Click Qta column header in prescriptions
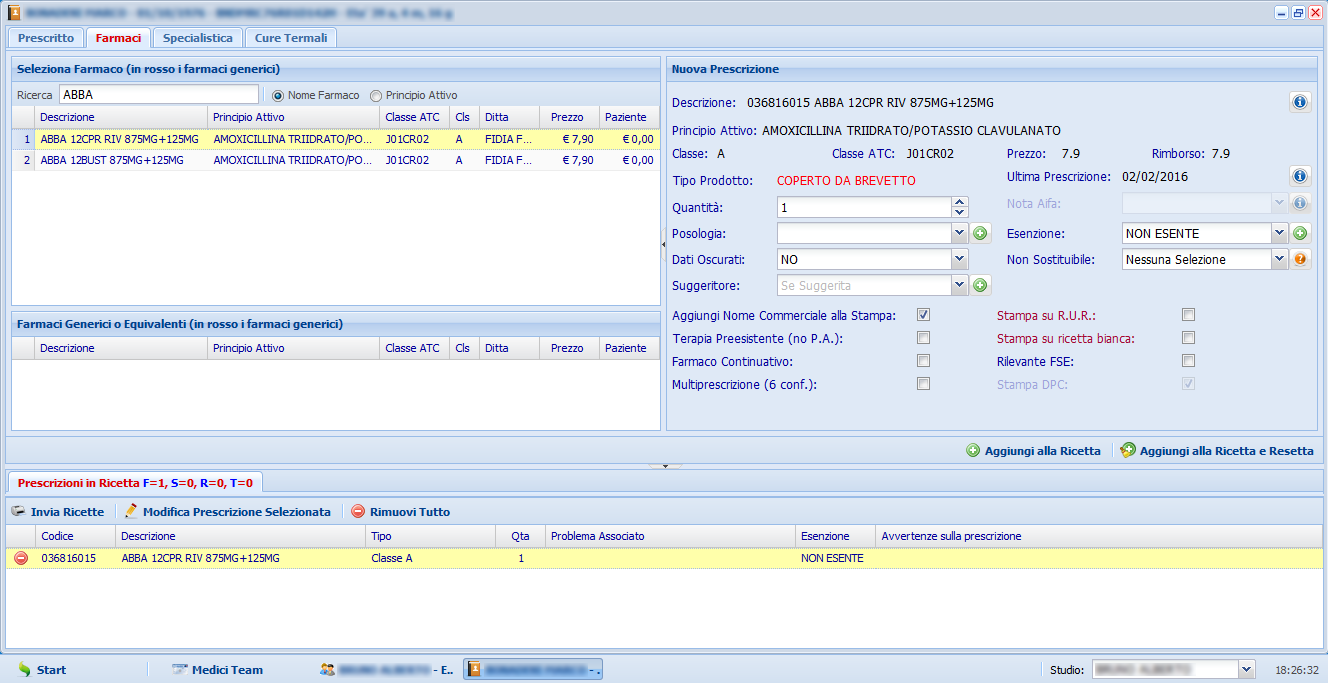This screenshot has height=683, width=1328. (x=520, y=536)
